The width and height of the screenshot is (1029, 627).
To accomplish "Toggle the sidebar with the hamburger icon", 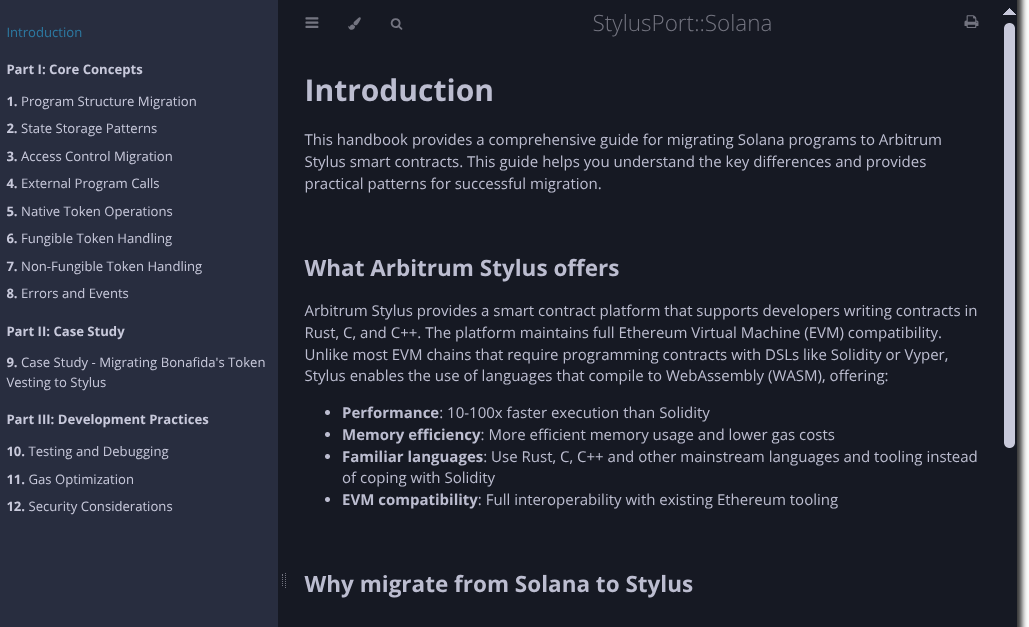I will pos(312,24).
